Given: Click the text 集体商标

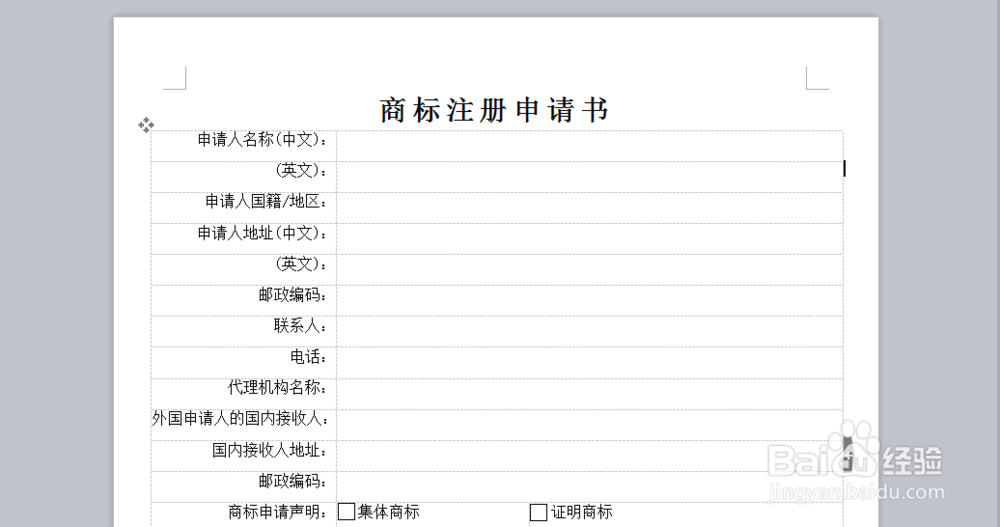Looking at the screenshot, I should tap(388, 512).
